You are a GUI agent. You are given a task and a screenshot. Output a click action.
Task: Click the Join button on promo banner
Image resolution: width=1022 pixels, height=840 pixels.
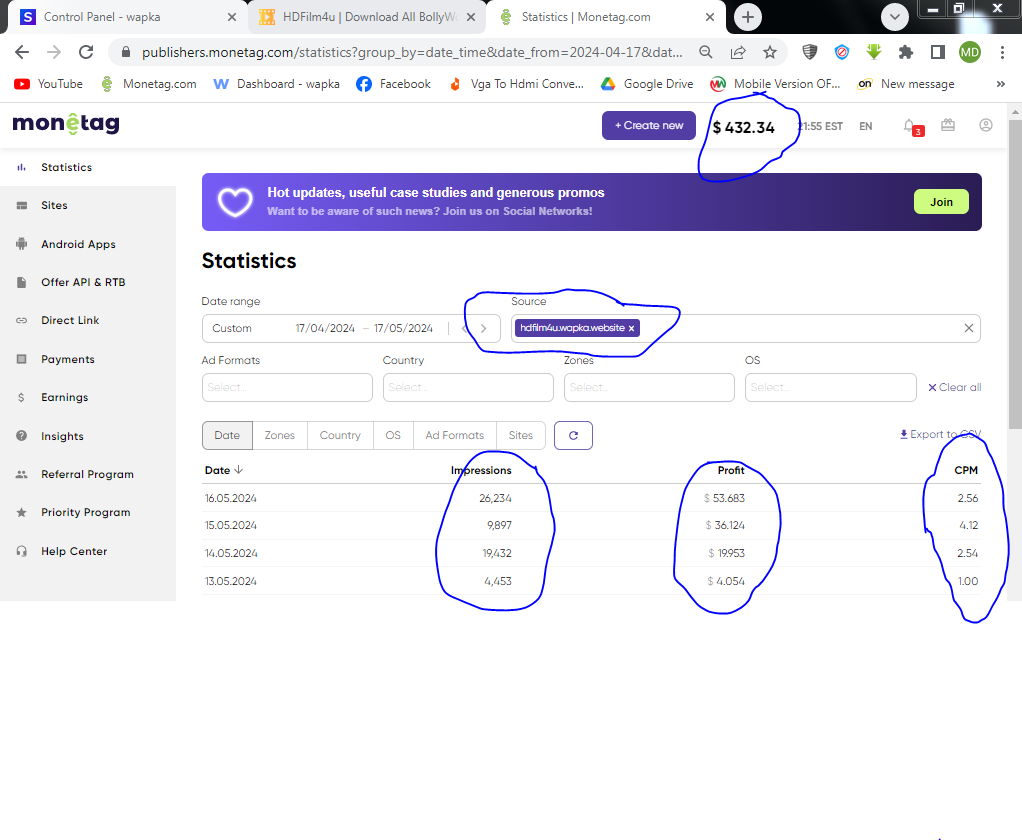941,202
